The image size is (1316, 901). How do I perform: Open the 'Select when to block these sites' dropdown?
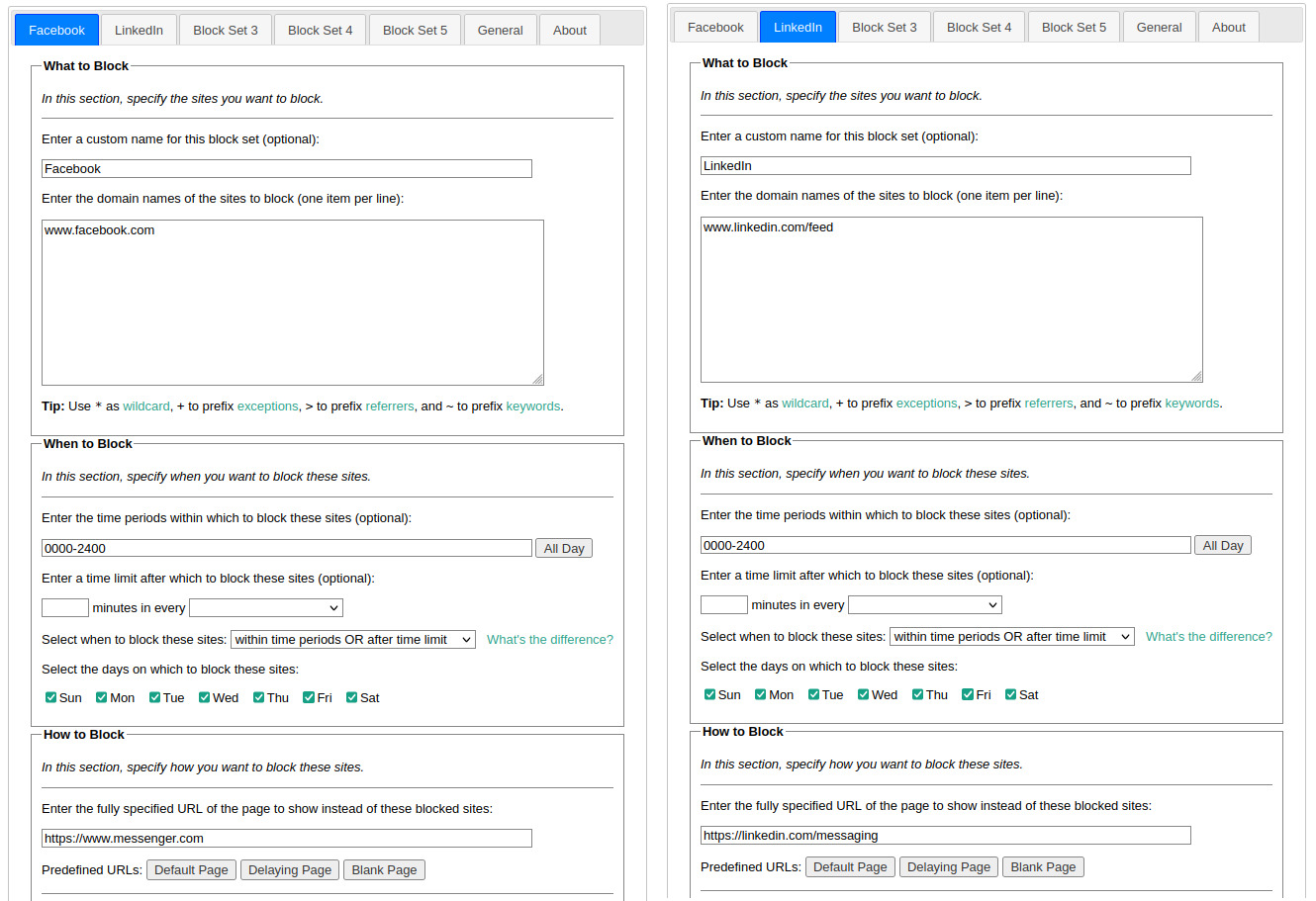click(352, 639)
